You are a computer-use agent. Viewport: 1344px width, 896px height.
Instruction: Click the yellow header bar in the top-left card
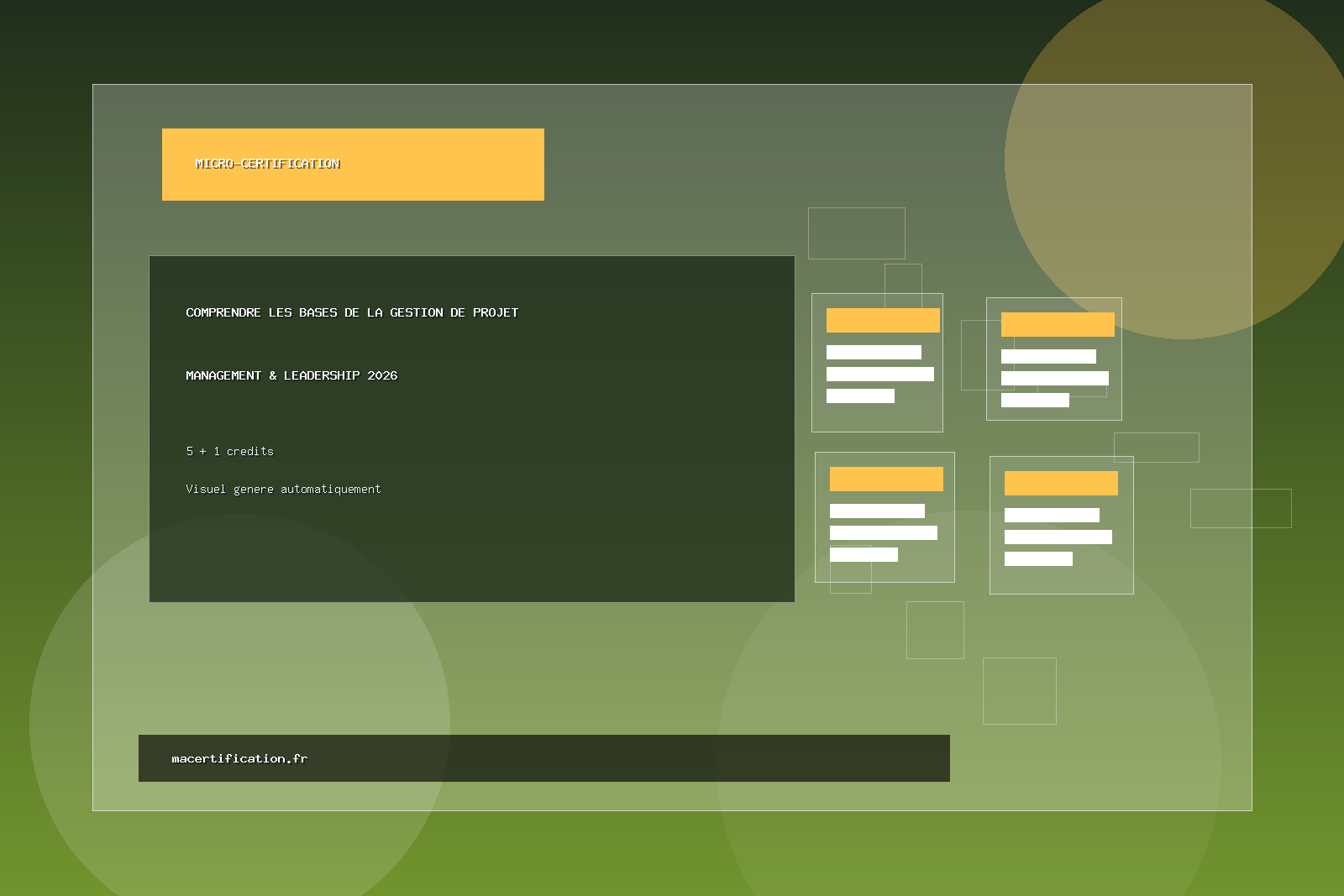pyautogui.click(x=883, y=320)
